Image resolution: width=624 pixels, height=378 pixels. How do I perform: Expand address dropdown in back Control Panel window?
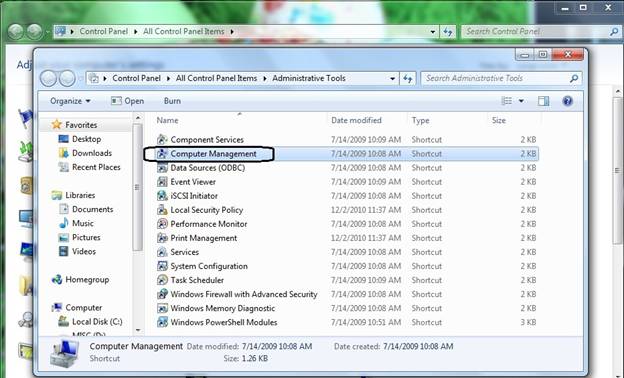433,31
